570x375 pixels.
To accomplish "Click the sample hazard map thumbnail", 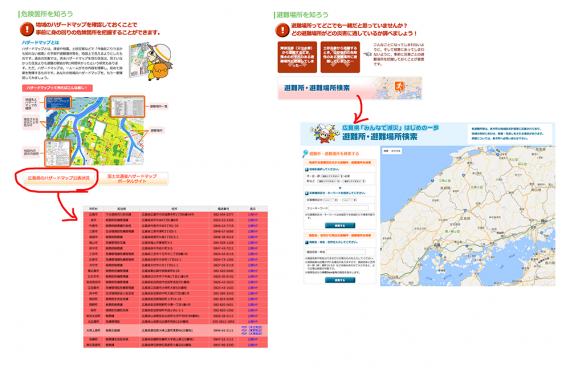I will [95, 131].
